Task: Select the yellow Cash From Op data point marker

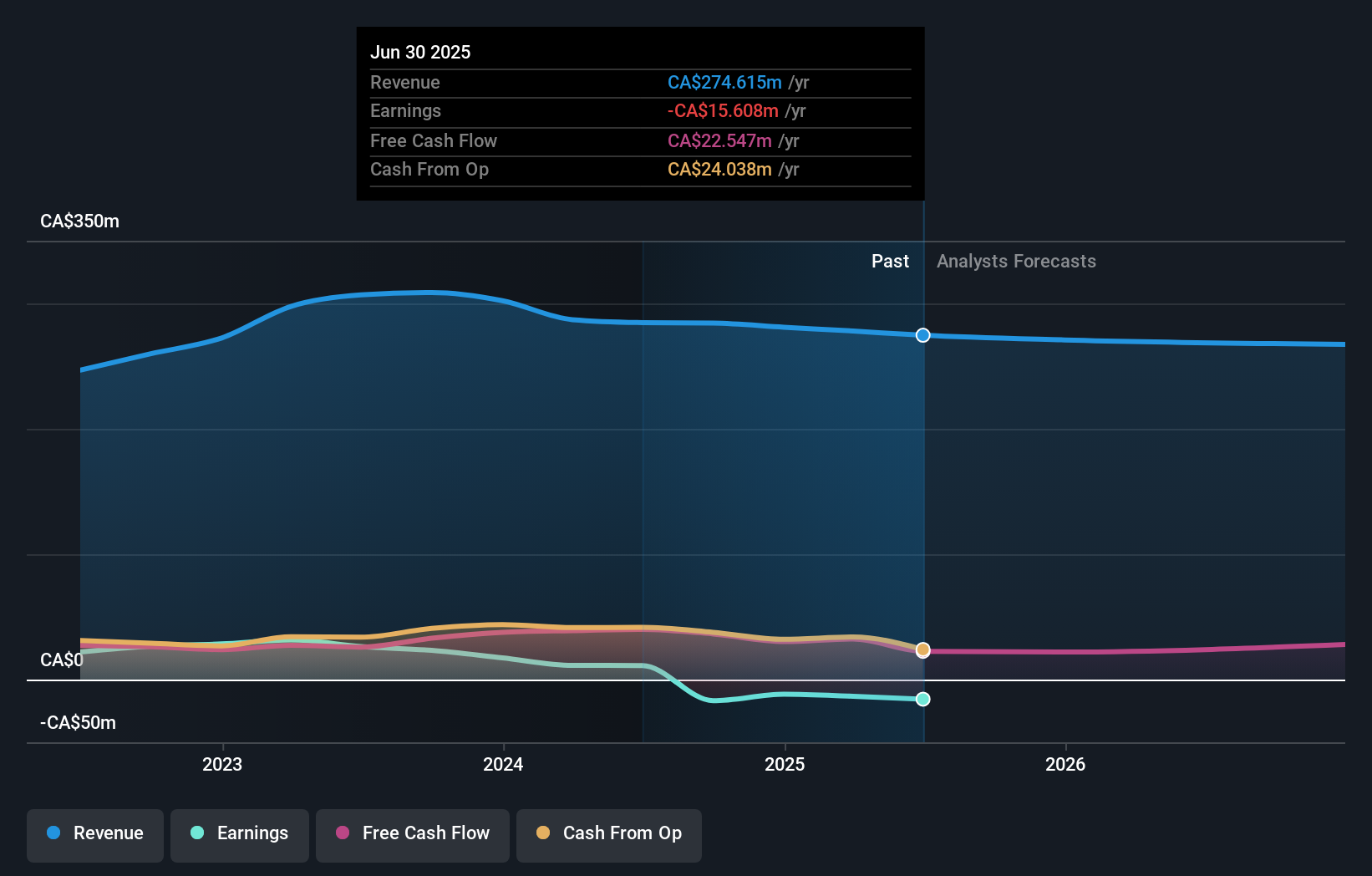Action: pyautogui.click(x=922, y=649)
